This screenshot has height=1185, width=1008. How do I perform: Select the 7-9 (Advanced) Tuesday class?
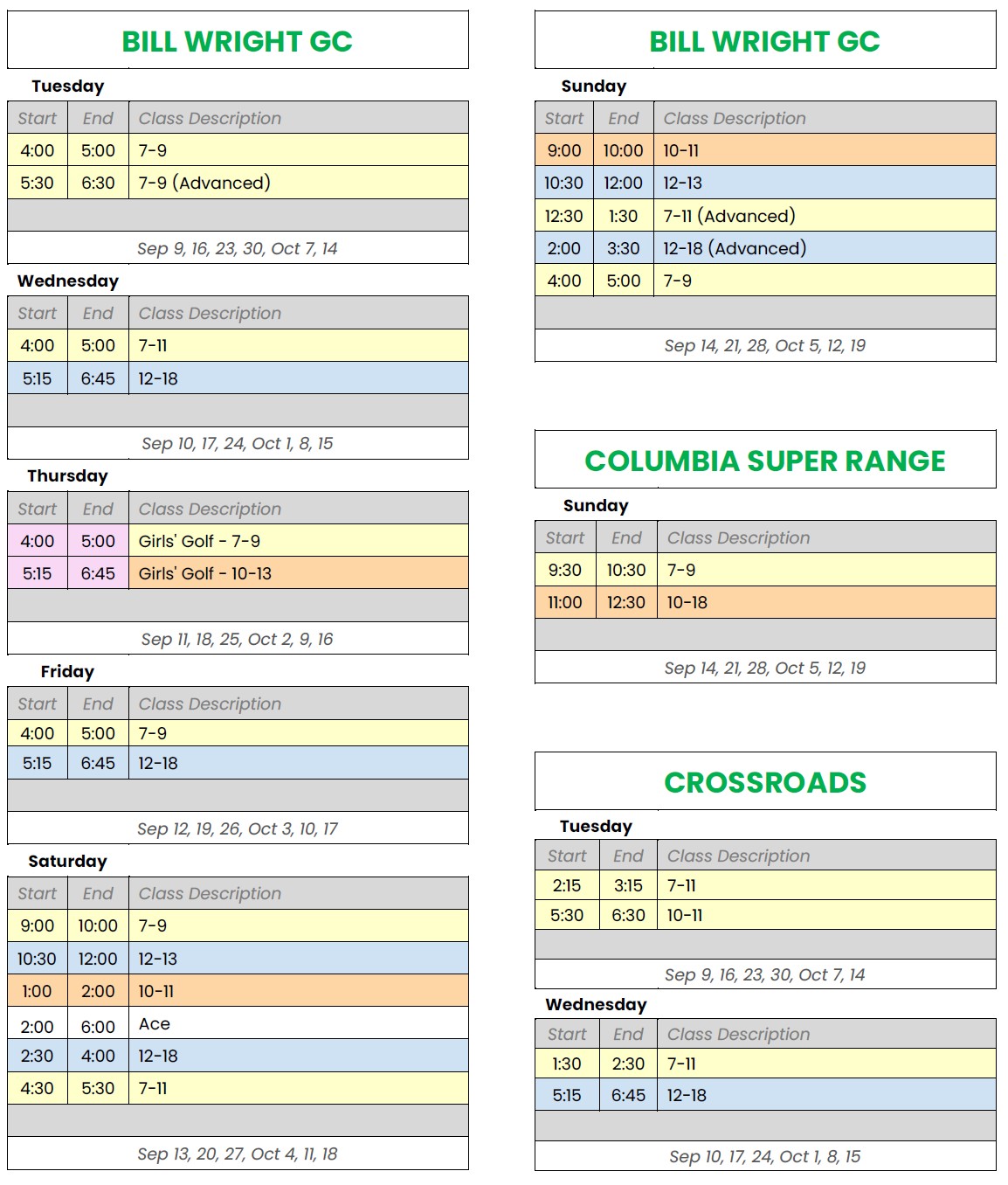[x=204, y=183]
